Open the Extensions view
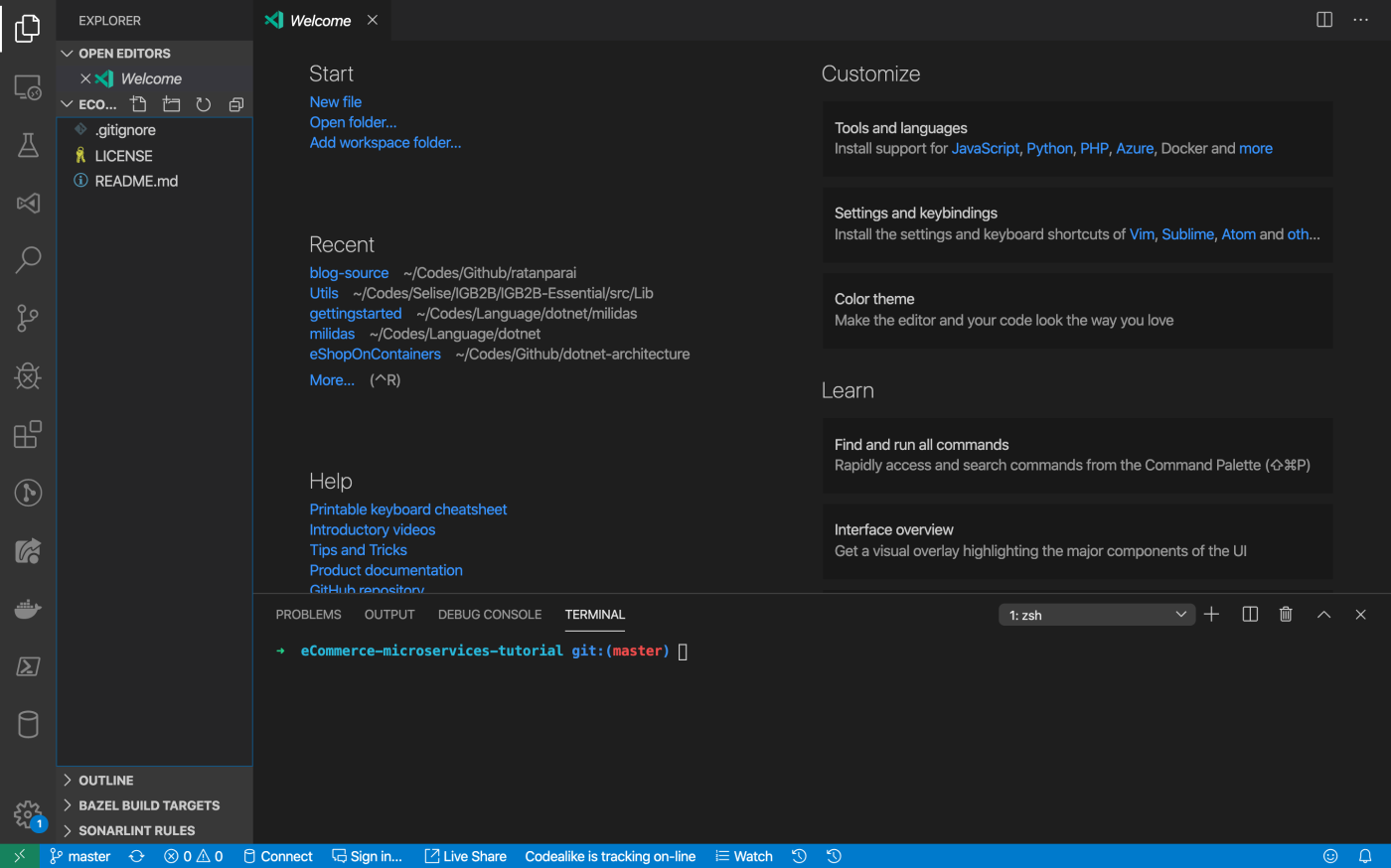Screen dimensions: 1391x868 (27, 434)
